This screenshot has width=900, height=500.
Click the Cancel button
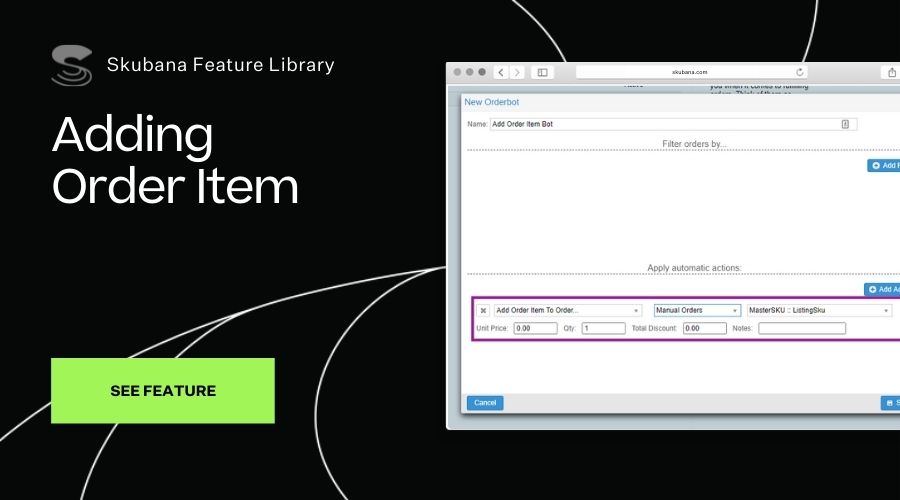tap(485, 403)
